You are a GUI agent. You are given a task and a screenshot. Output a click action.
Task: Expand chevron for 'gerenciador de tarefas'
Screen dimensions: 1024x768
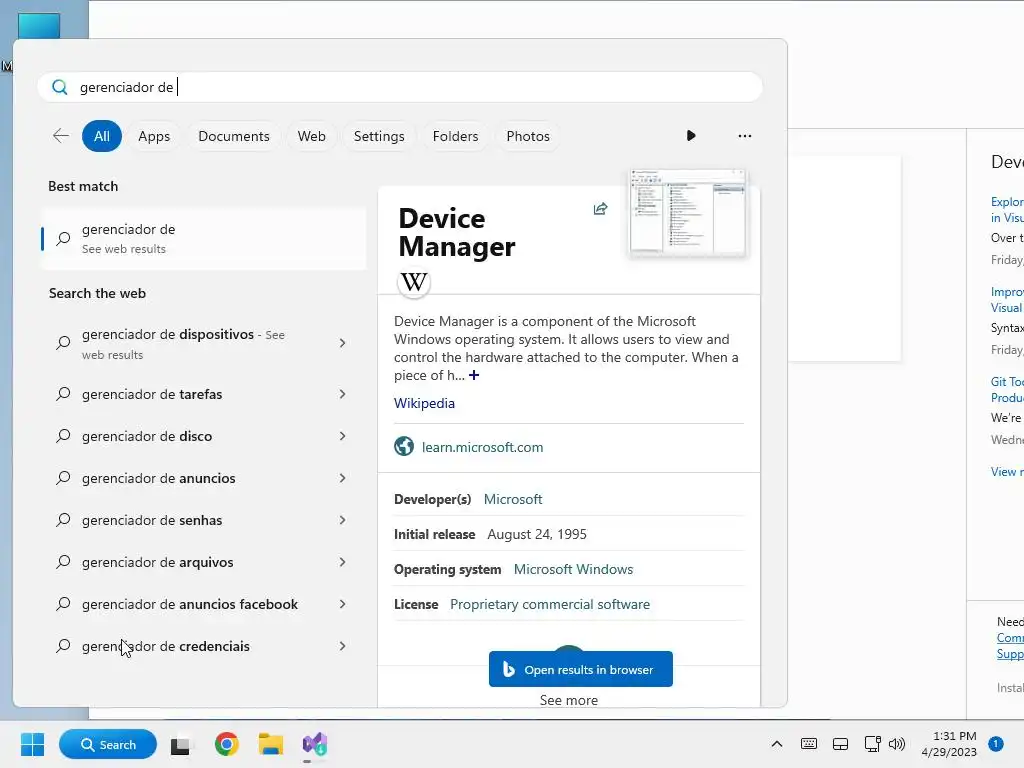(x=342, y=394)
